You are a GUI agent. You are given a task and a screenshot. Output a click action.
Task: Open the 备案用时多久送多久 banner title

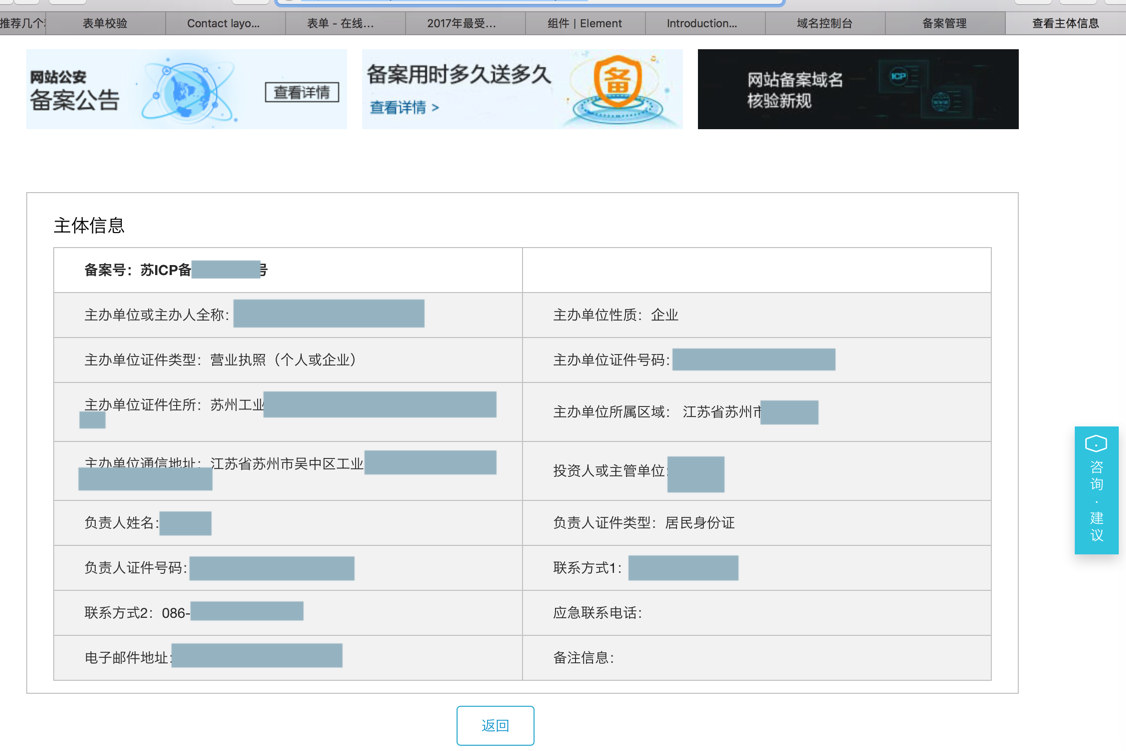459,75
